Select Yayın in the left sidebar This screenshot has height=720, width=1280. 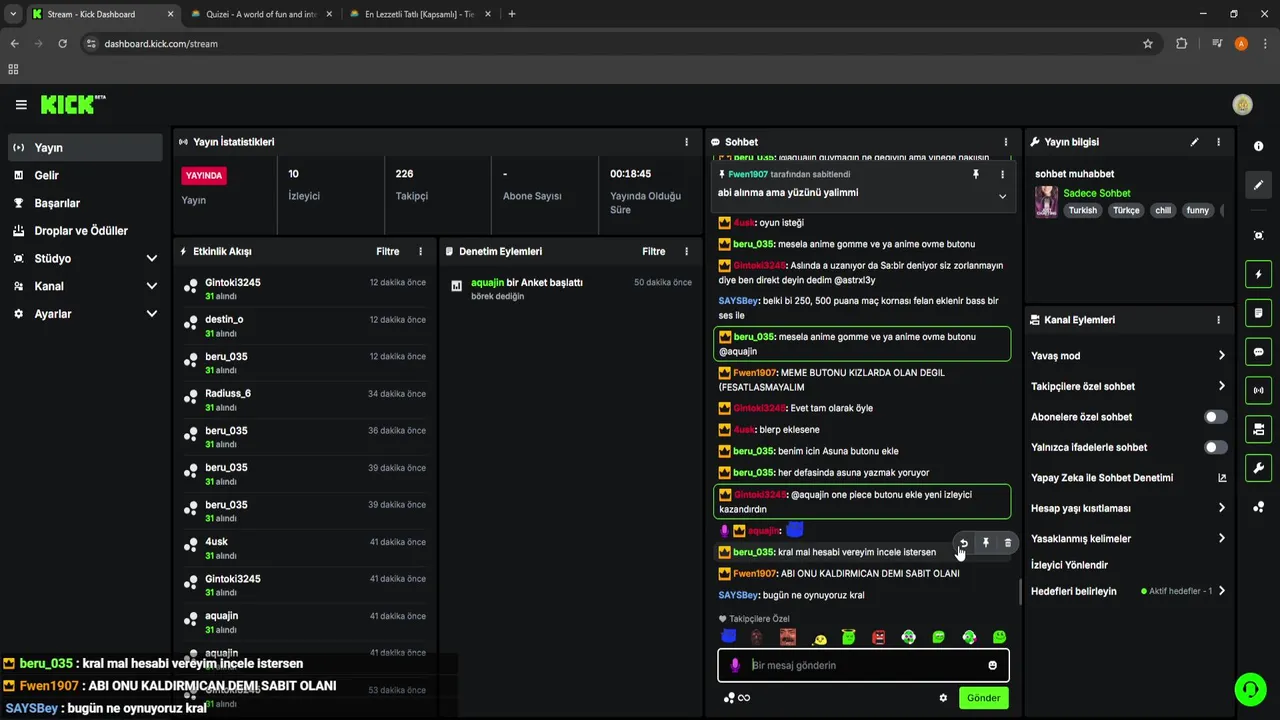pyautogui.click(x=85, y=148)
